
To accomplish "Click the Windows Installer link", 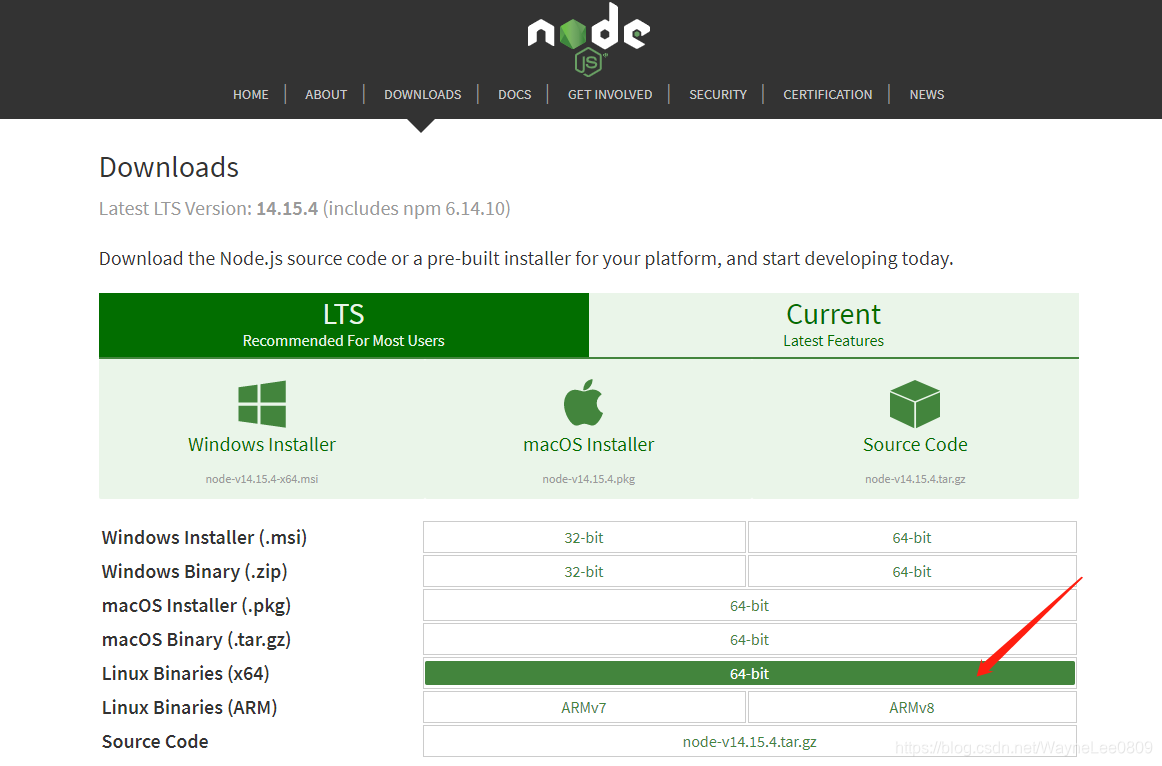I will coord(262,444).
